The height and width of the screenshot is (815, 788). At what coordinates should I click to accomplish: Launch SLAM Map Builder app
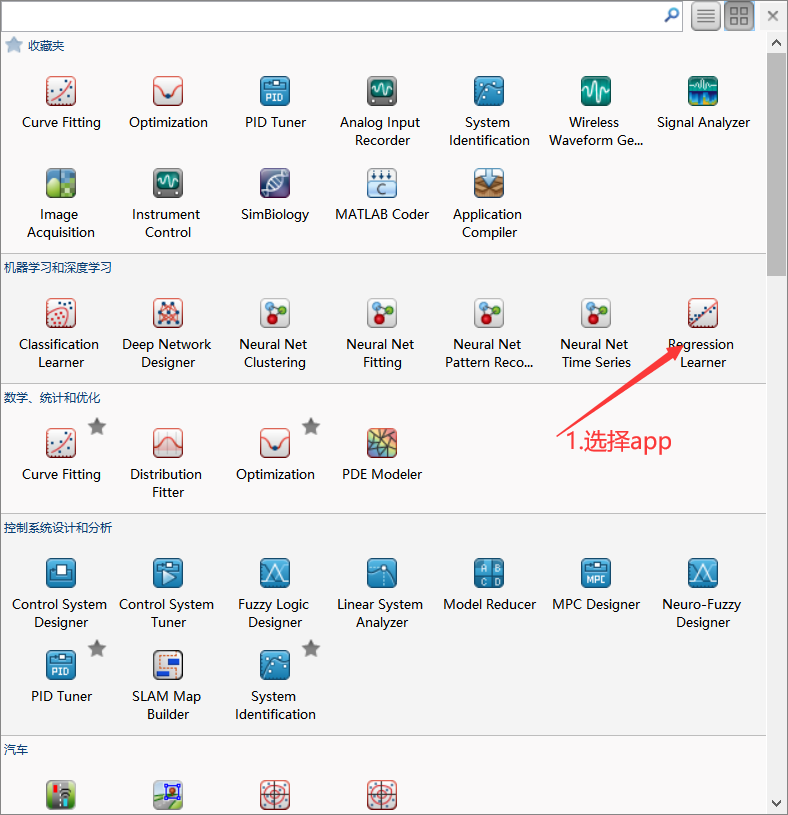[168, 686]
